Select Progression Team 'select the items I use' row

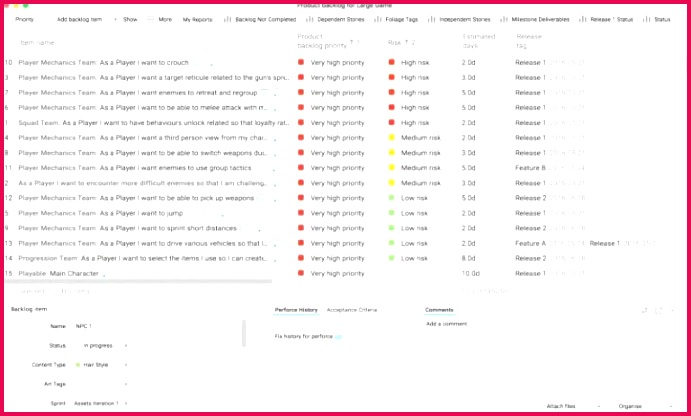[x=143, y=258]
